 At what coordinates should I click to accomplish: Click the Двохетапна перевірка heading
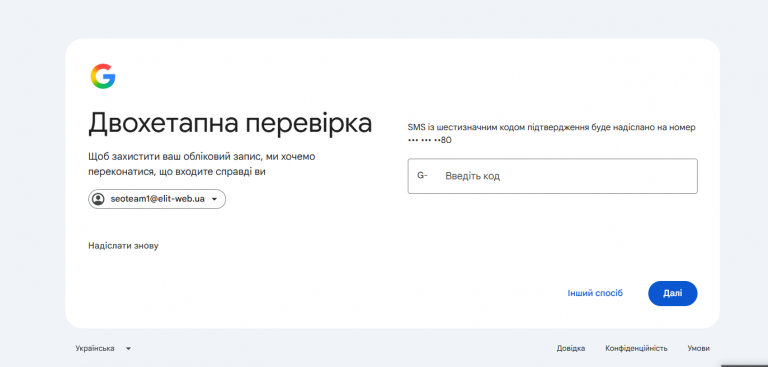click(230, 123)
